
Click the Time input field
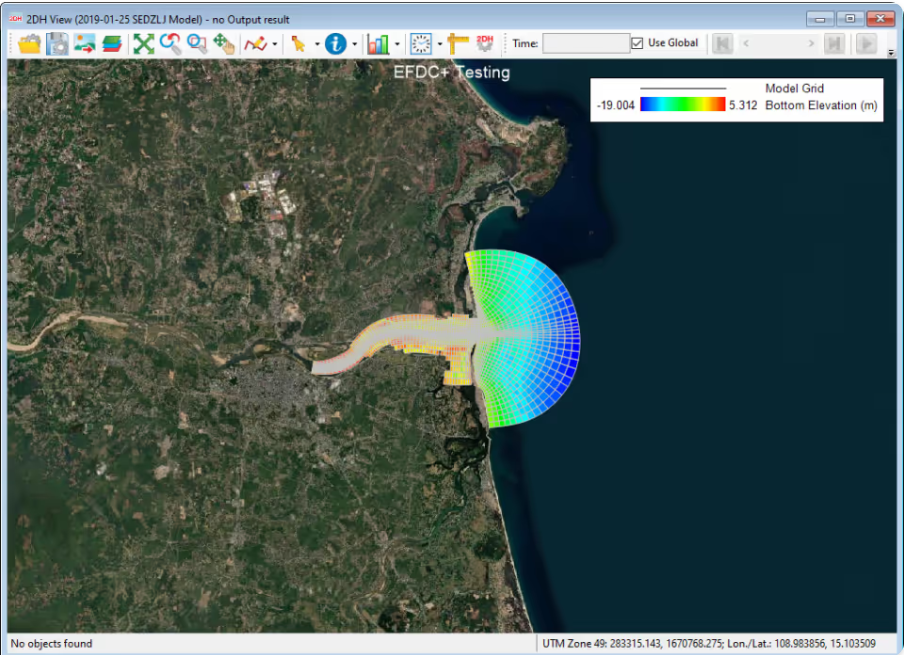pos(585,44)
